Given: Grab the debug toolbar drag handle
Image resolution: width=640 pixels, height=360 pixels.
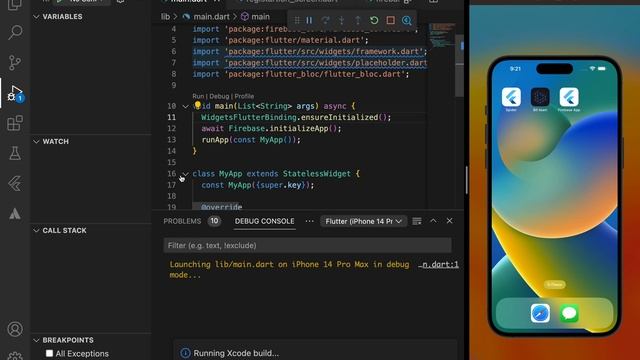Looking at the screenshot, I should tap(297, 20).
